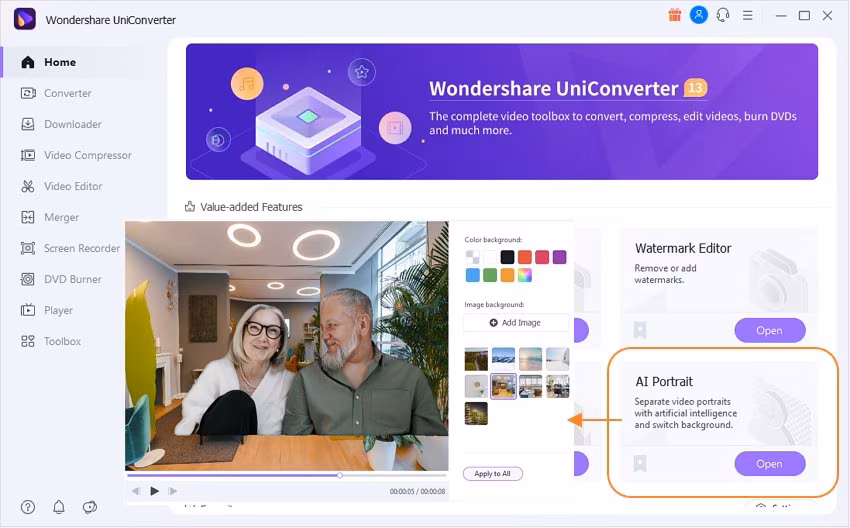This screenshot has width=850, height=528.
Task: Select the purple background swatch
Action: (559, 257)
